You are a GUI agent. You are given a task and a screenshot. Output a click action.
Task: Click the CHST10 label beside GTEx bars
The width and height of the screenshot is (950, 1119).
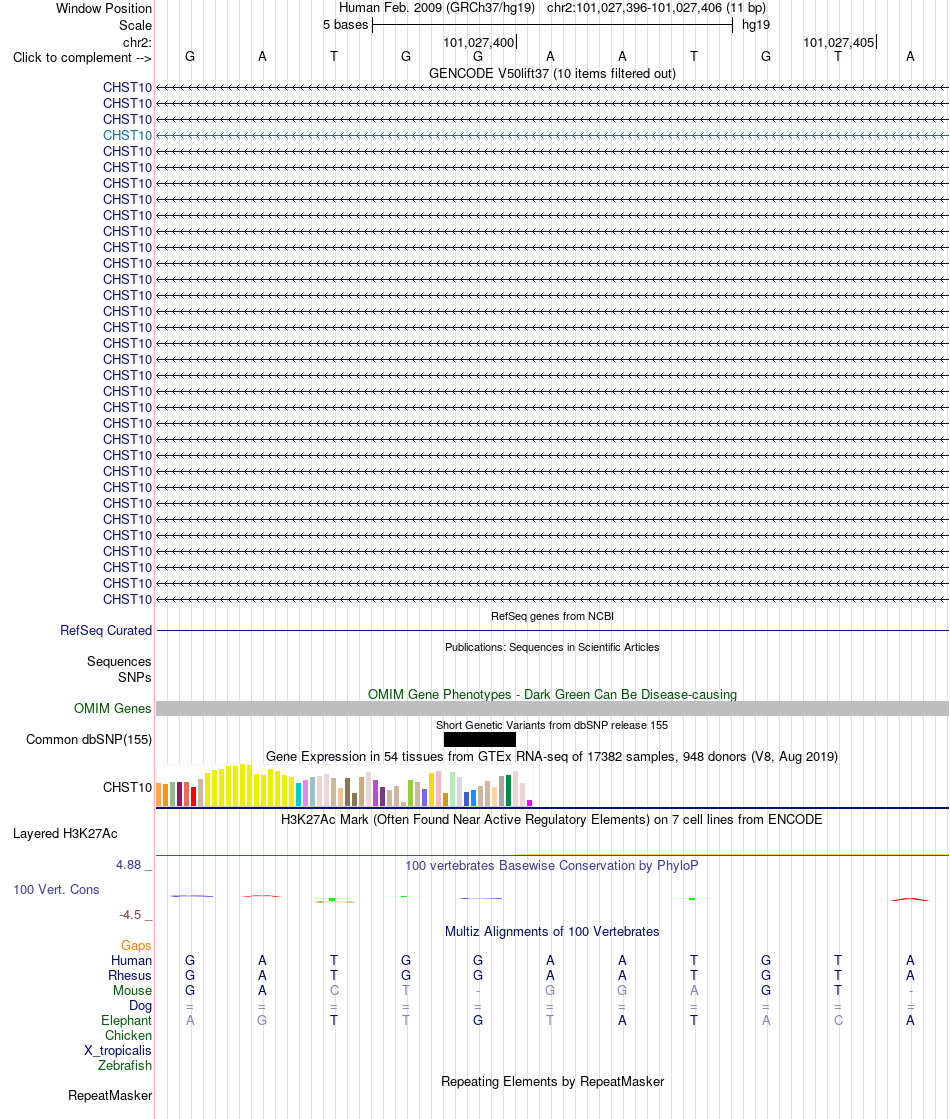(127, 788)
